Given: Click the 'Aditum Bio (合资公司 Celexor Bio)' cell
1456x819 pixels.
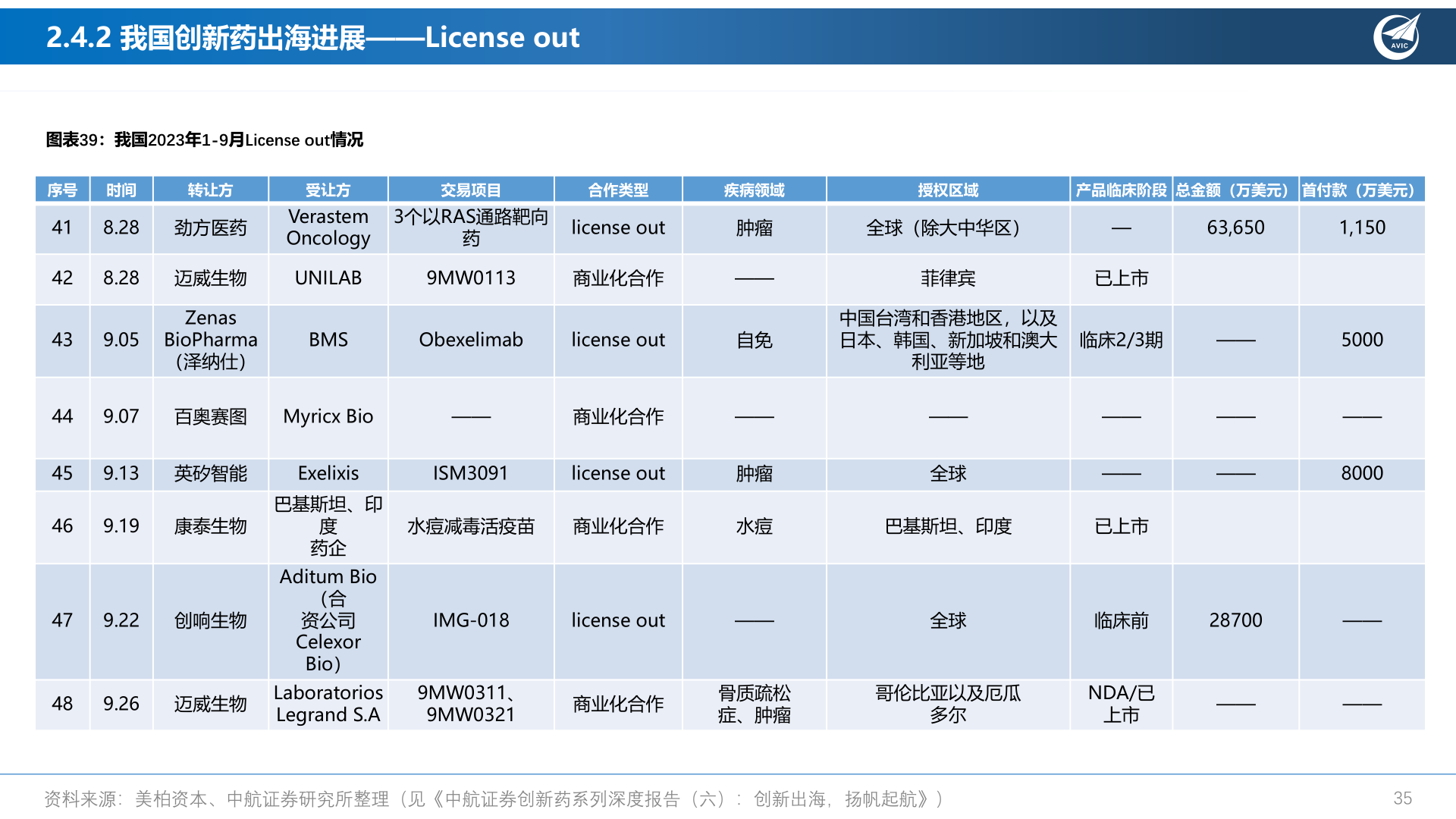Looking at the screenshot, I should [x=328, y=620].
